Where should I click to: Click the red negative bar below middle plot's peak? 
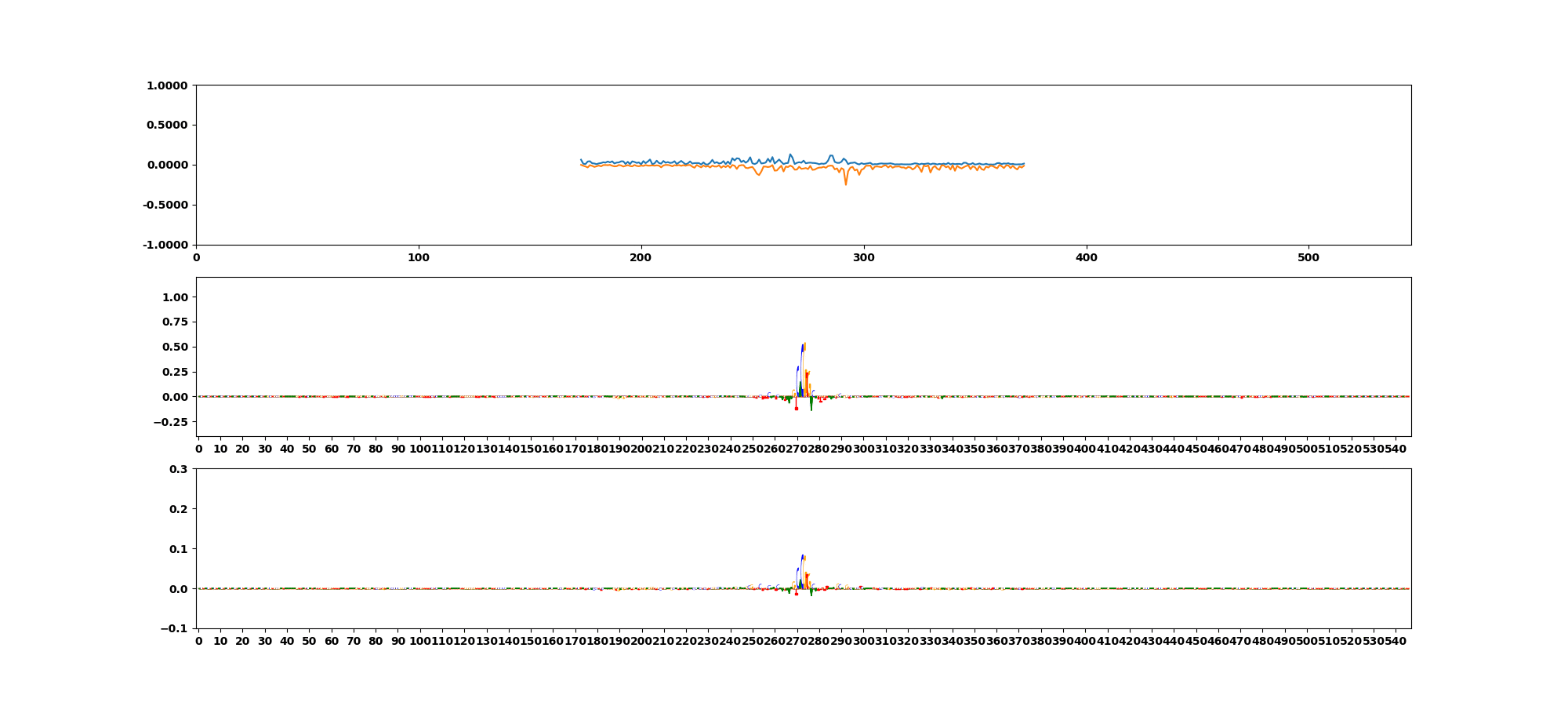point(796,406)
